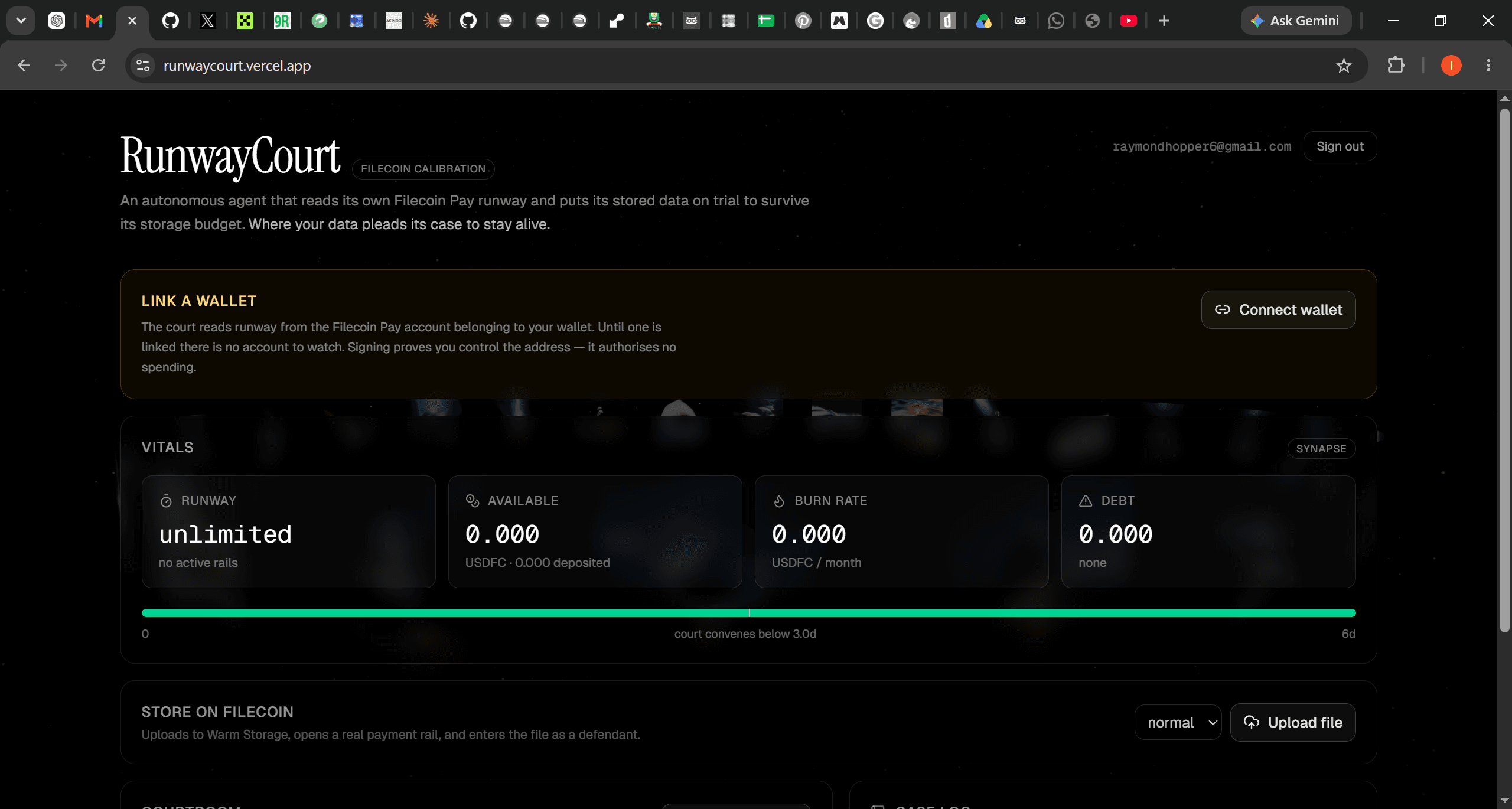
Task: Click the STORE ON FILECOIN heading
Action: [x=217, y=712]
